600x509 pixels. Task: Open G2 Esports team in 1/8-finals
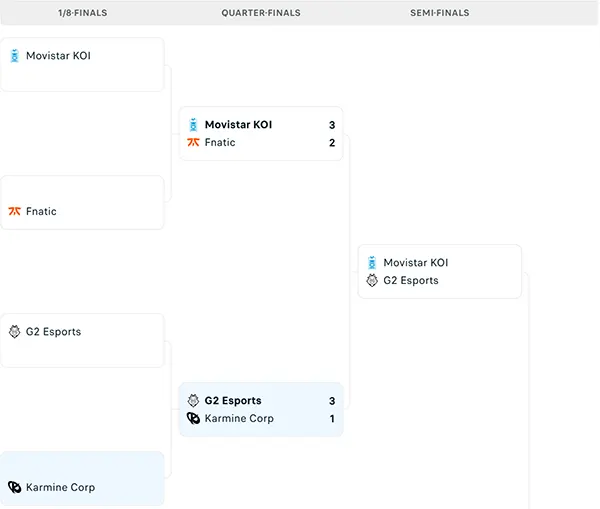click(x=54, y=332)
